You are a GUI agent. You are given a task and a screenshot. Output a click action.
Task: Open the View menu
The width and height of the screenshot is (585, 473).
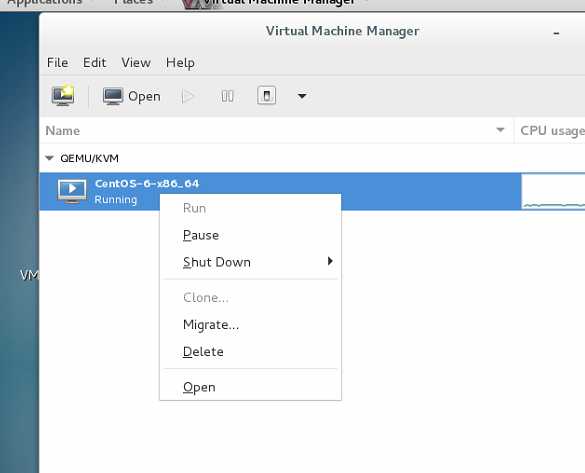point(136,63)
